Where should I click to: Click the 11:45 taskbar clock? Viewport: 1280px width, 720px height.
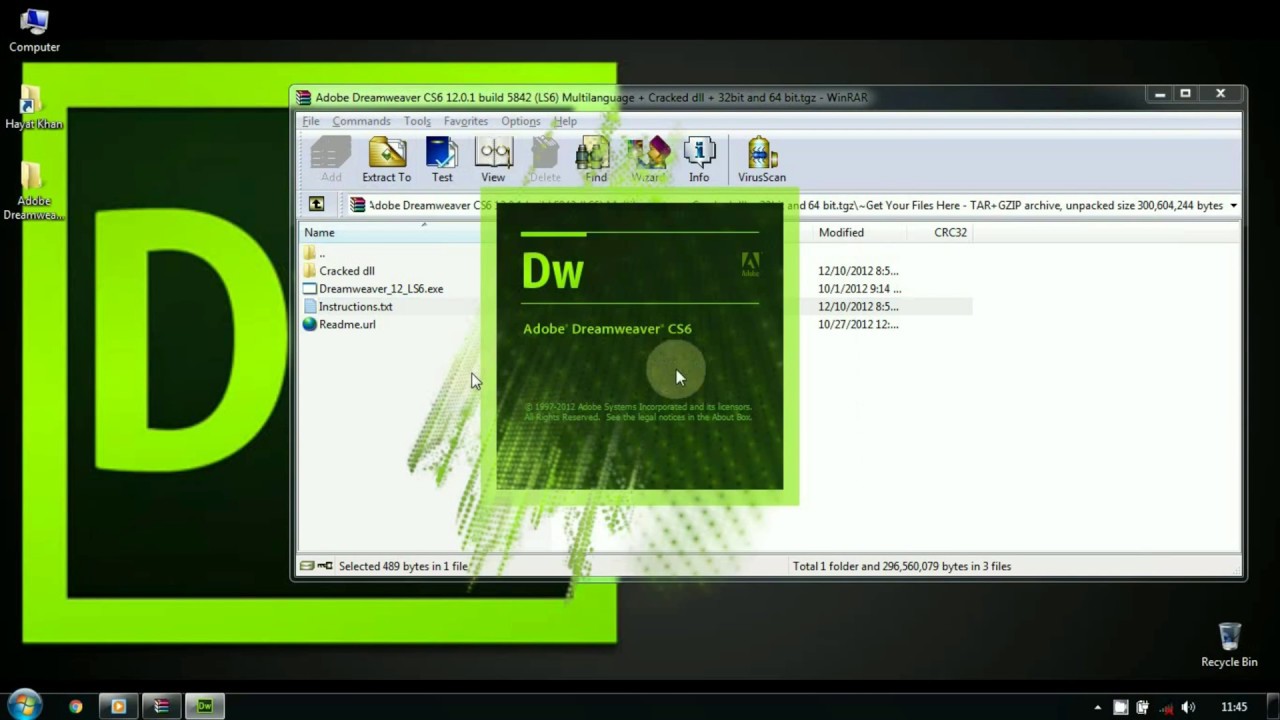click(x=1233, y=707)
